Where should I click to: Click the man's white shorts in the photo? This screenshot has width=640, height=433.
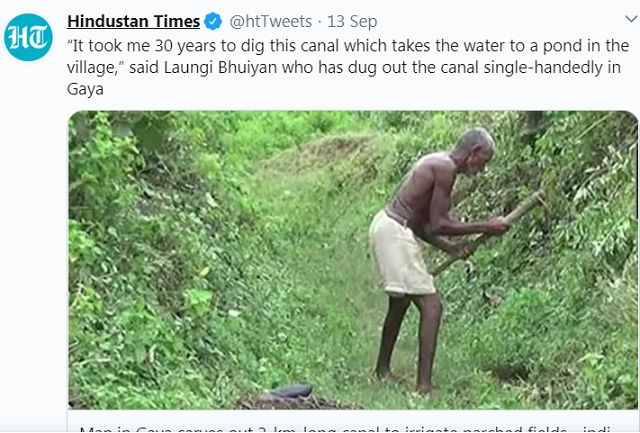pos(400,254)
